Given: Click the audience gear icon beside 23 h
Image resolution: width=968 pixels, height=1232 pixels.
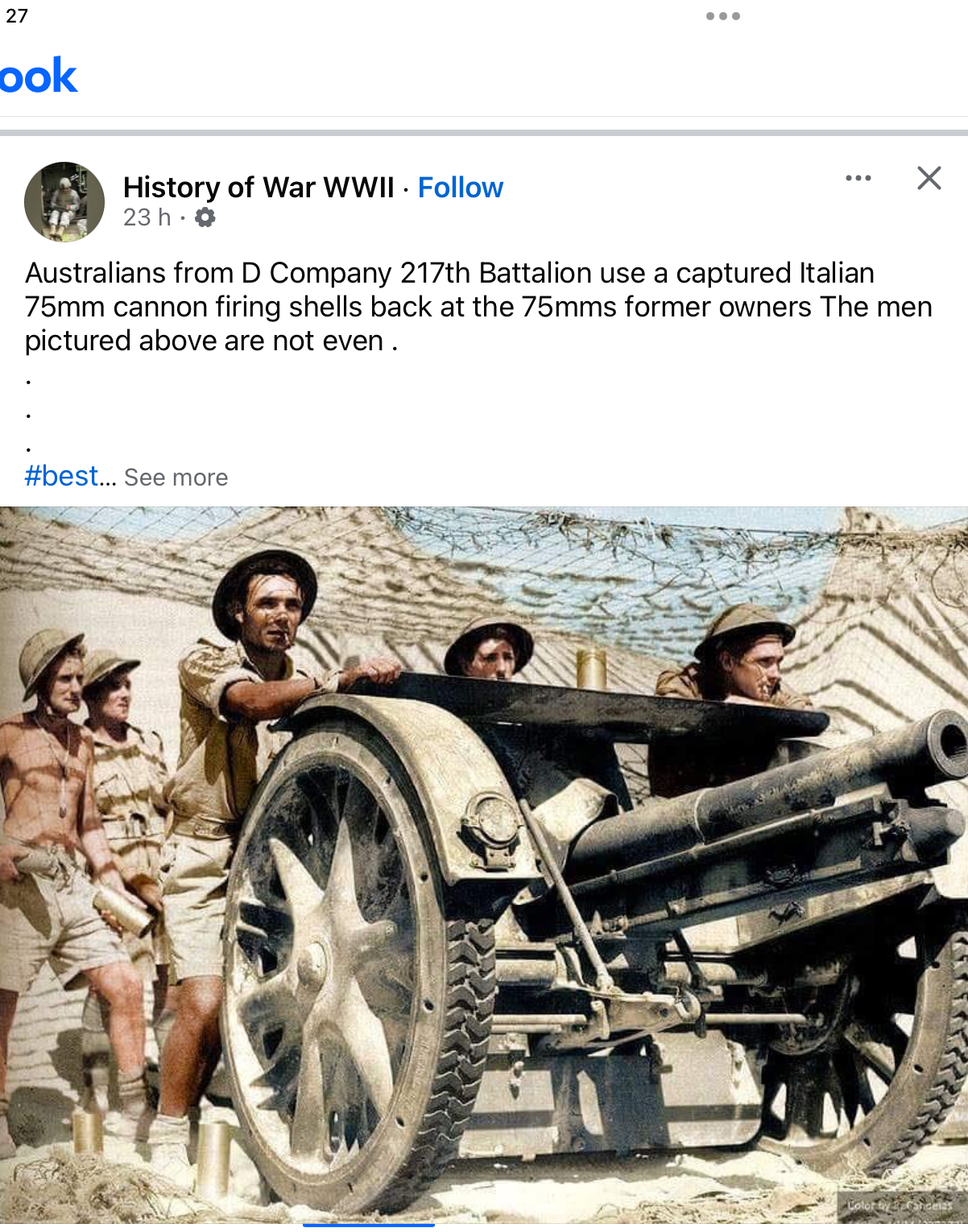Looking at the screenshot, I should [205, 217].
